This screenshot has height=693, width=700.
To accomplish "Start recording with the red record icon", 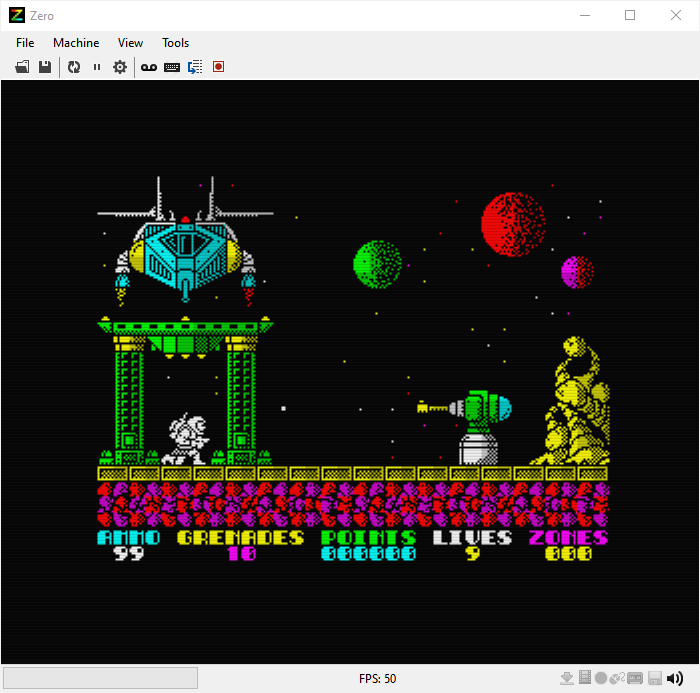I will coord(218,67).
